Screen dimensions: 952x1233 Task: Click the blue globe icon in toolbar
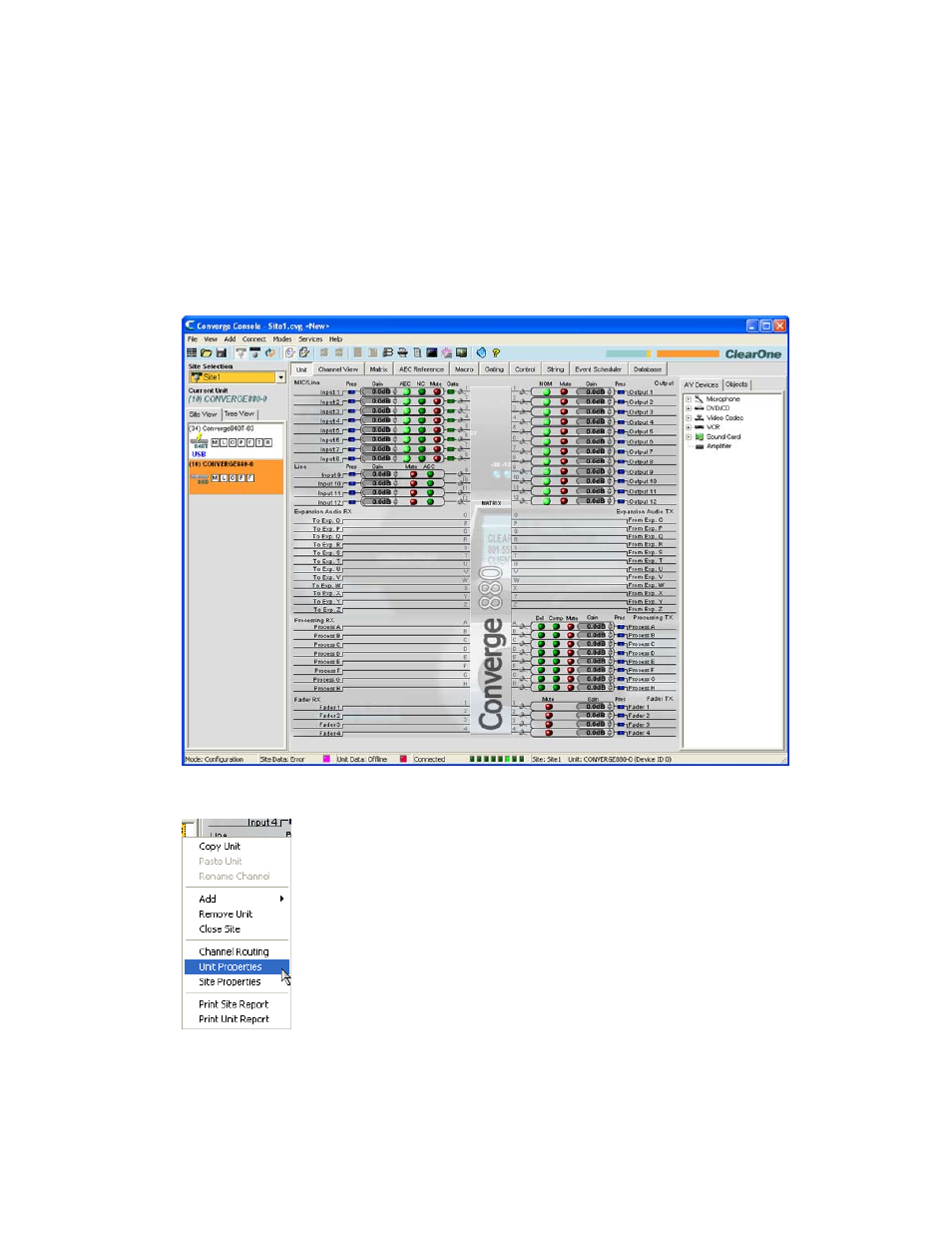click(x=481, y=352)
